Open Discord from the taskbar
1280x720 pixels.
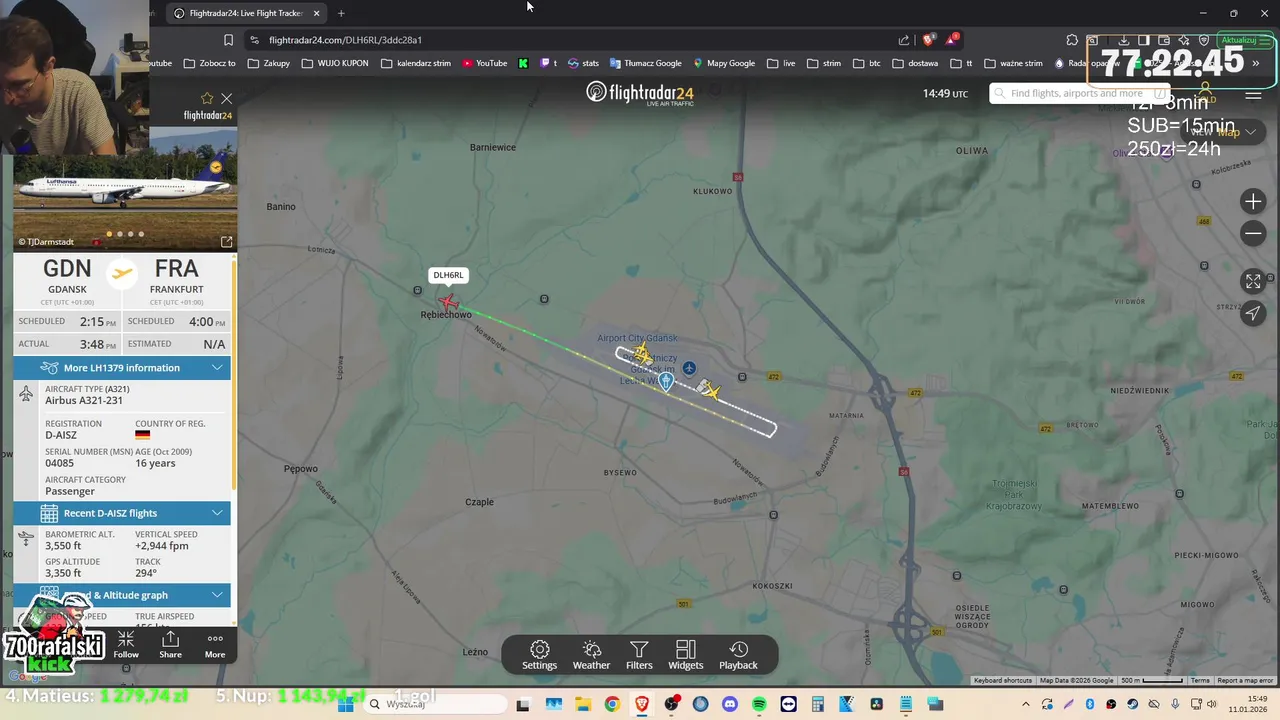point(729,704)
